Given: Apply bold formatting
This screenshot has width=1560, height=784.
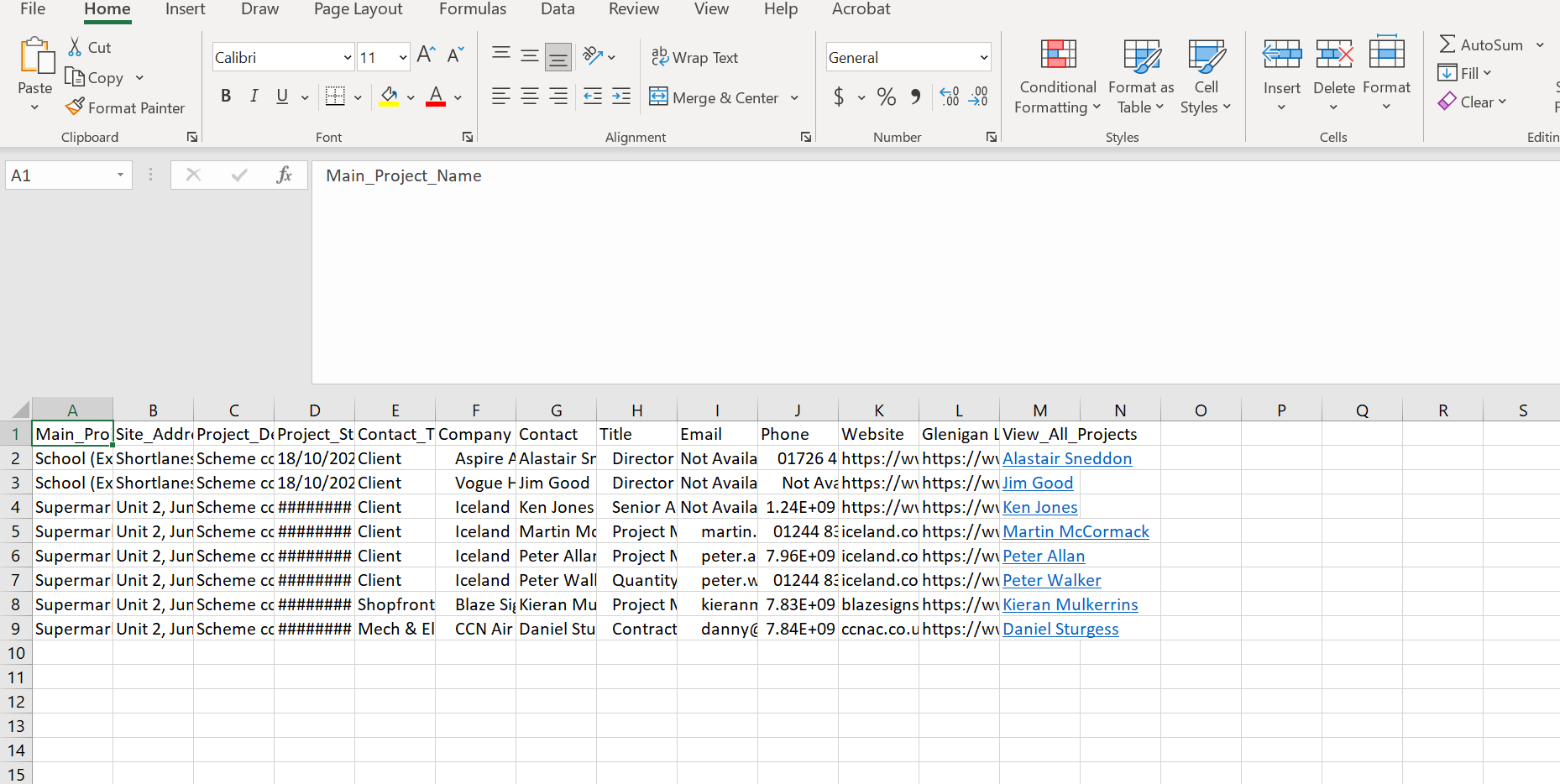Looking at the screenshot, I should 225,96.
